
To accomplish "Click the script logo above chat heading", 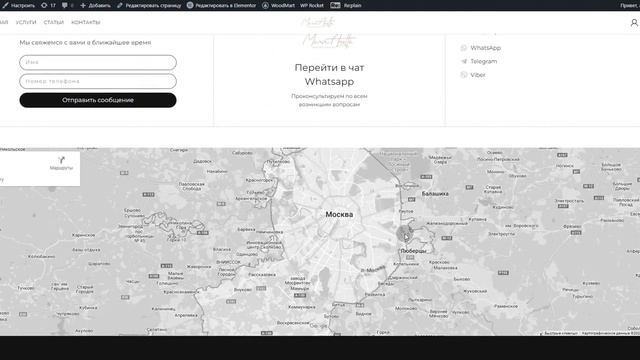I will pos(329,41).
